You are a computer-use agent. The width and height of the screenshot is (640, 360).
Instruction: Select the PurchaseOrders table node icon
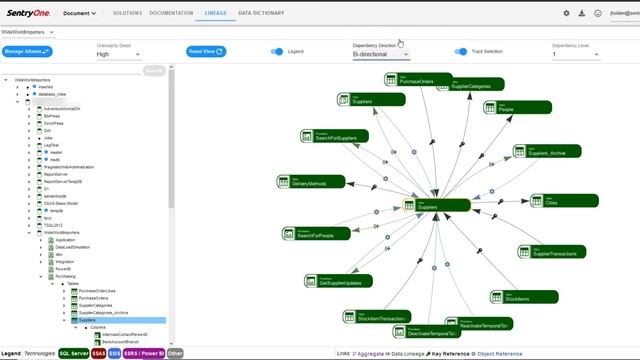391,79
